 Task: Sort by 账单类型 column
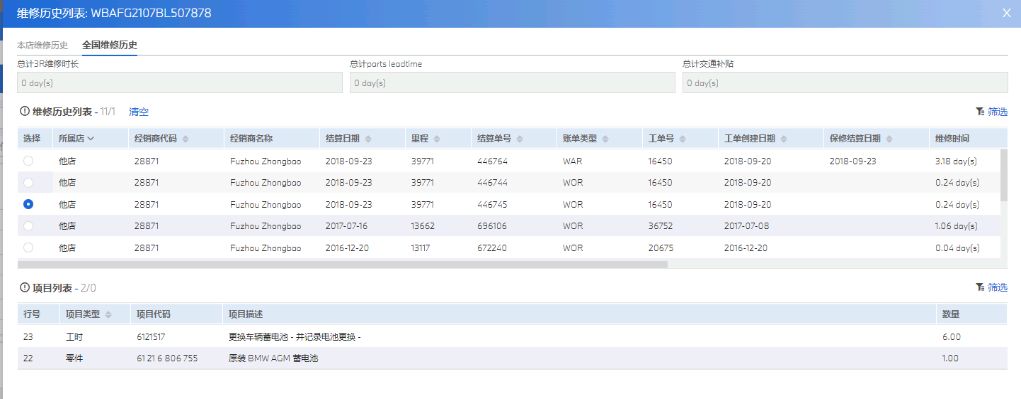(x=606, y=139)
